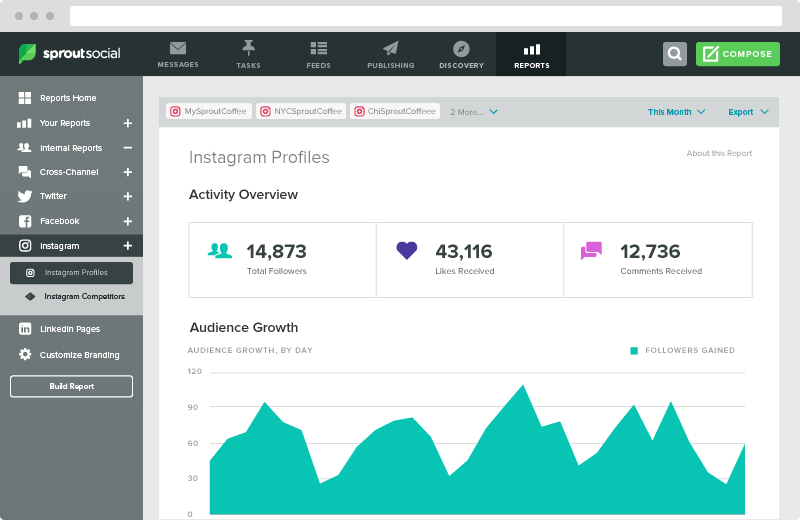800x520 pixels.
Task: Click the 12,736 Comments Received value
Action: 650,251
